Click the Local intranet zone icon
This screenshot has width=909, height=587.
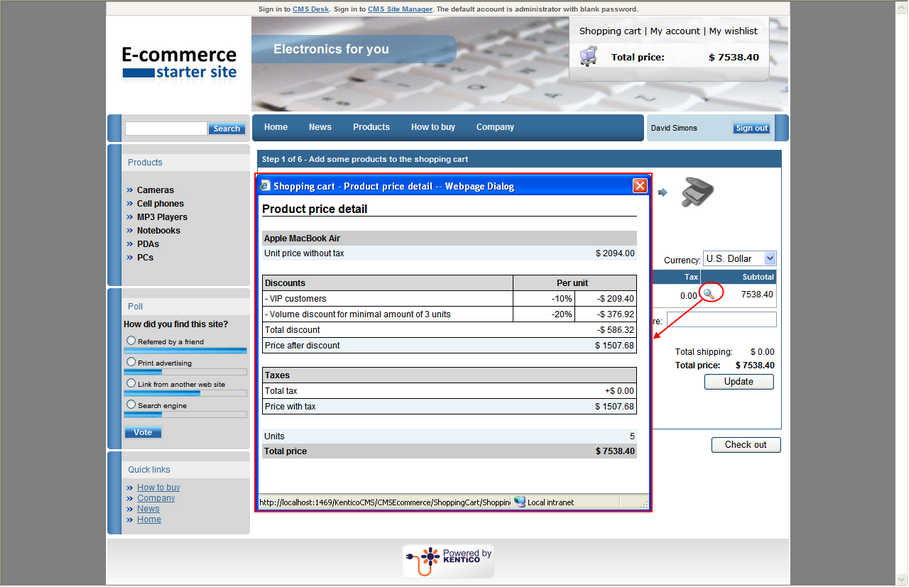tap(519, 502)
